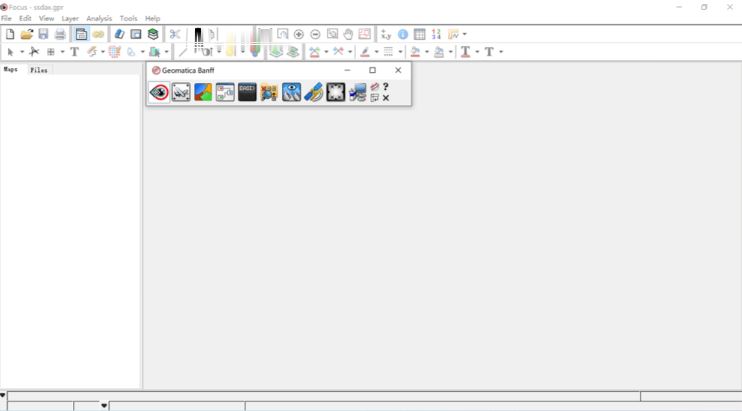
Task: Expand the line style dropdown arrow
Action: pyautogui.click(x=401, y=52)
